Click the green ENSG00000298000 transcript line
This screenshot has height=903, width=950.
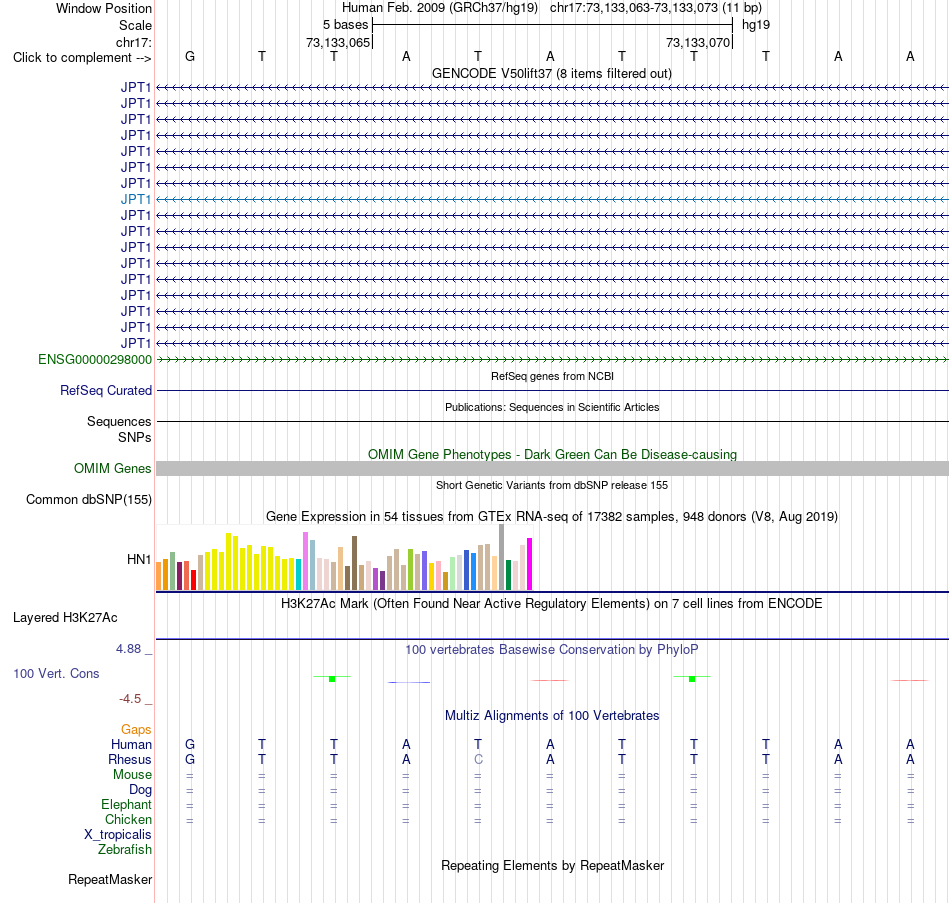coord(553,359)
